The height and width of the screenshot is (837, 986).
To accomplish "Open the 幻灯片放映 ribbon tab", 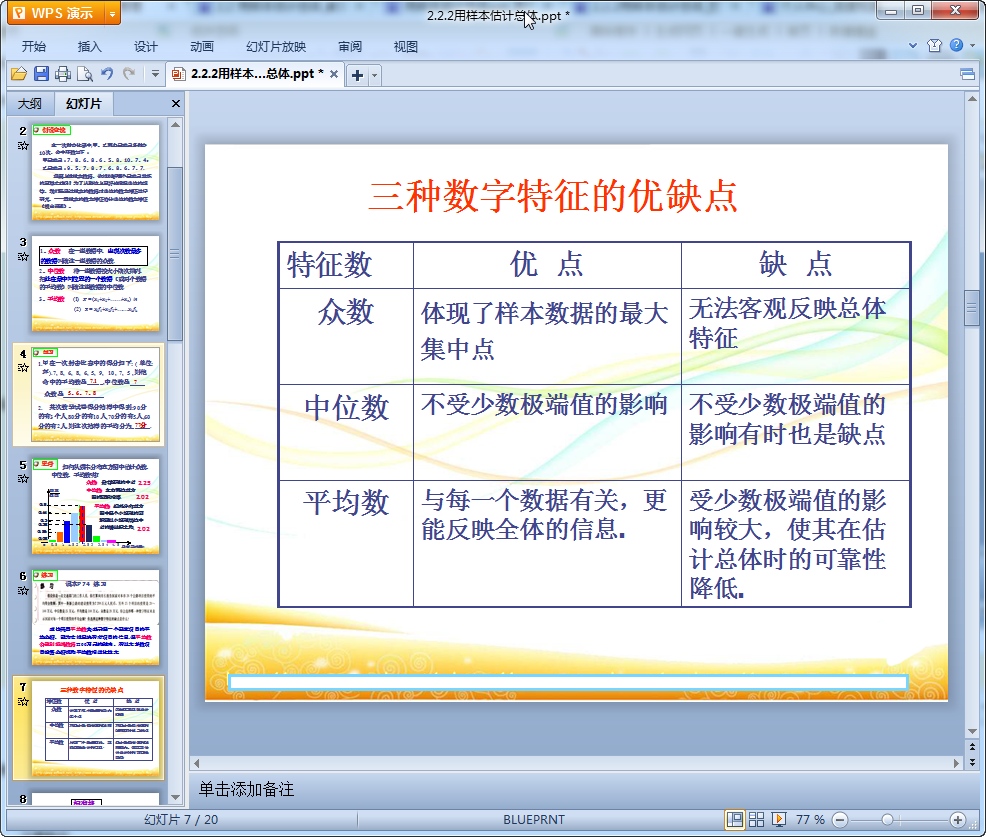I will click(x=276, y=47).
